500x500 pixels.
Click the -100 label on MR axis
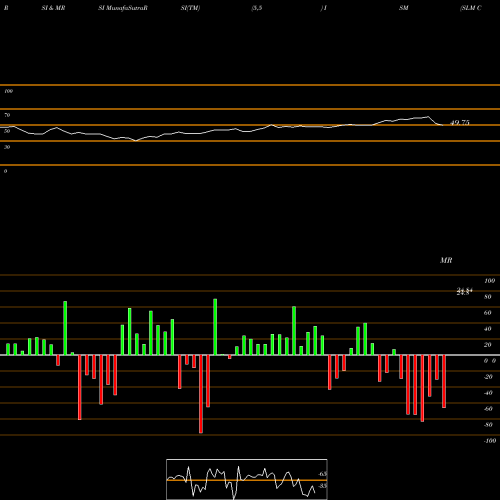coord(490,441)
